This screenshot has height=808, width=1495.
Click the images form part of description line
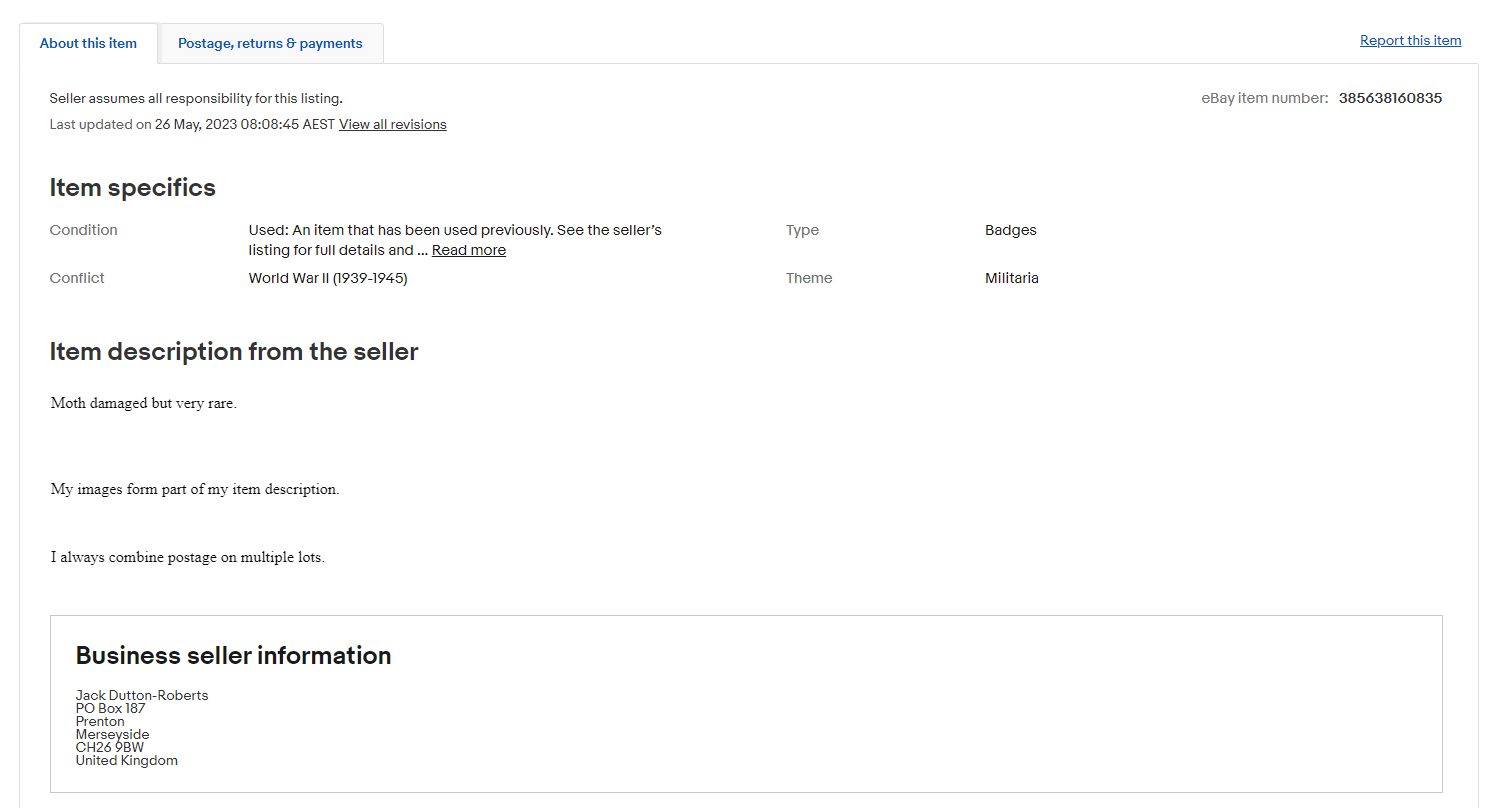[x=195, y=490]
